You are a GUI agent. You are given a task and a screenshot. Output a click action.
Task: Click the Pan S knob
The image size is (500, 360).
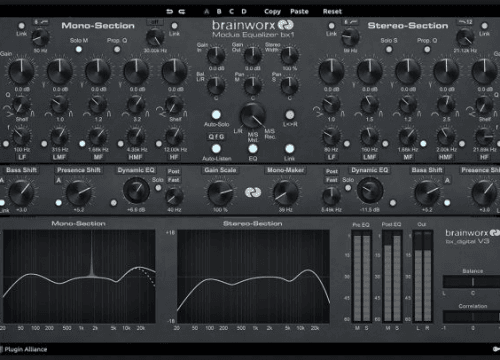click(x=290, y=86)
